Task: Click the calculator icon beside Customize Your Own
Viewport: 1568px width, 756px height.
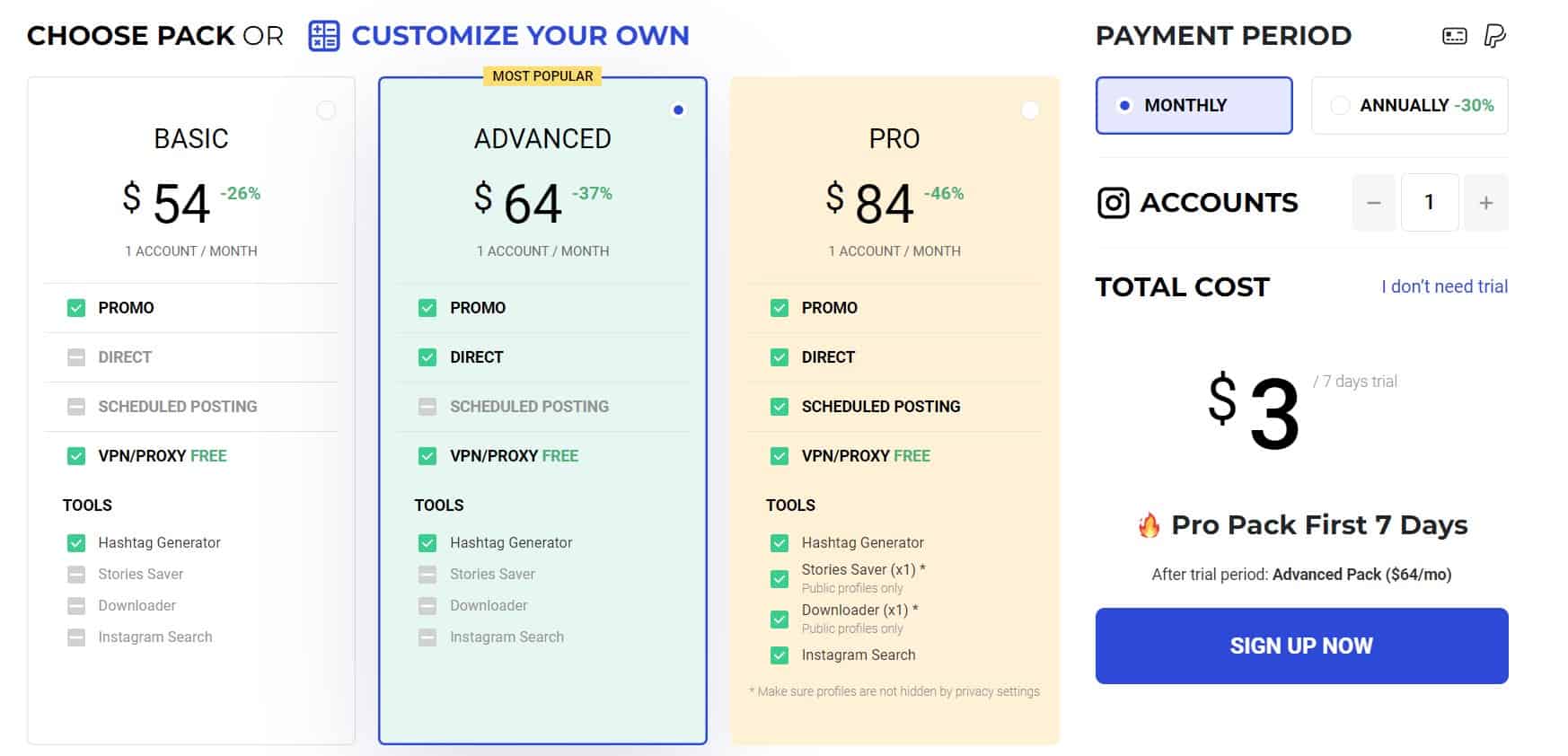Action: point(324,36)
